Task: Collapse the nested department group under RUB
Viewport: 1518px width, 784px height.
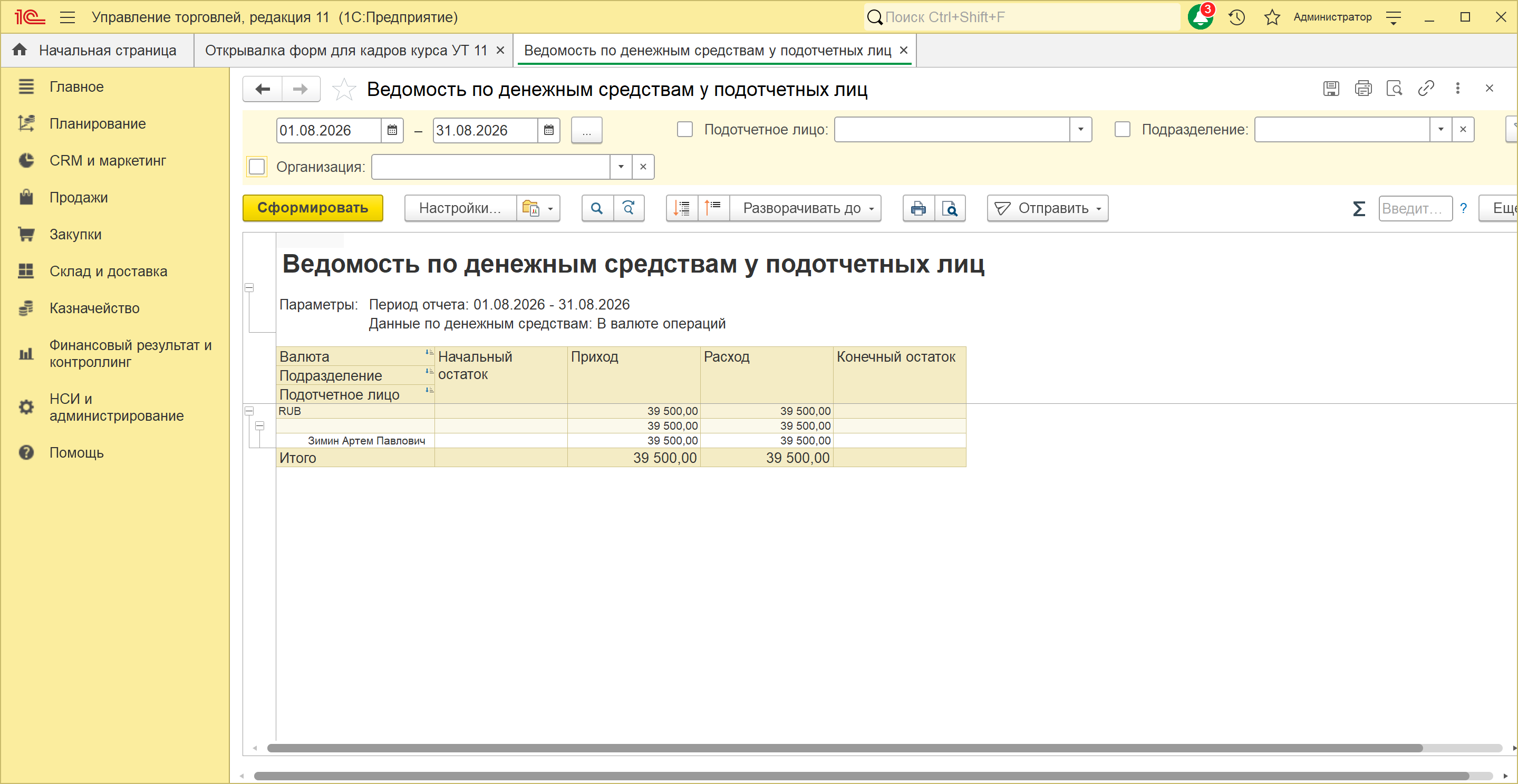Action: coord(260,425)
